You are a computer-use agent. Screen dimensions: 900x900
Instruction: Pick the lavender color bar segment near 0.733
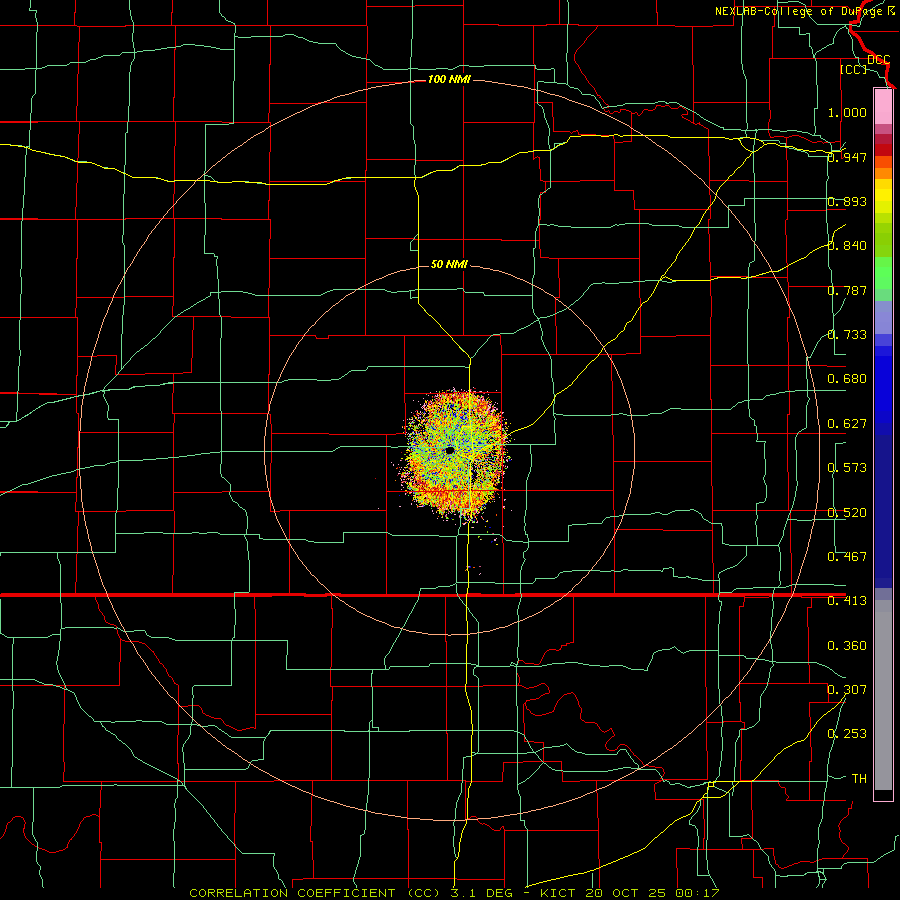[883, 317]
